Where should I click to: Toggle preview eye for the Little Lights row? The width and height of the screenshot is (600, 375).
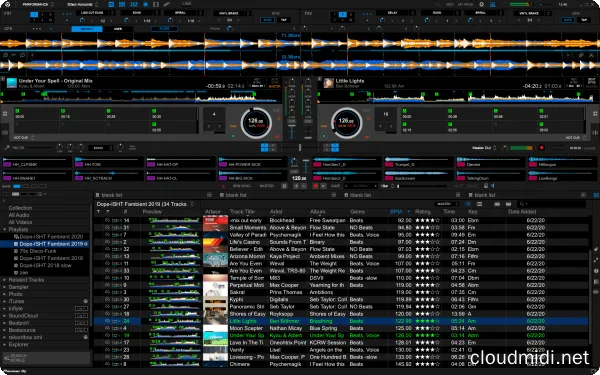coord(107,321)
